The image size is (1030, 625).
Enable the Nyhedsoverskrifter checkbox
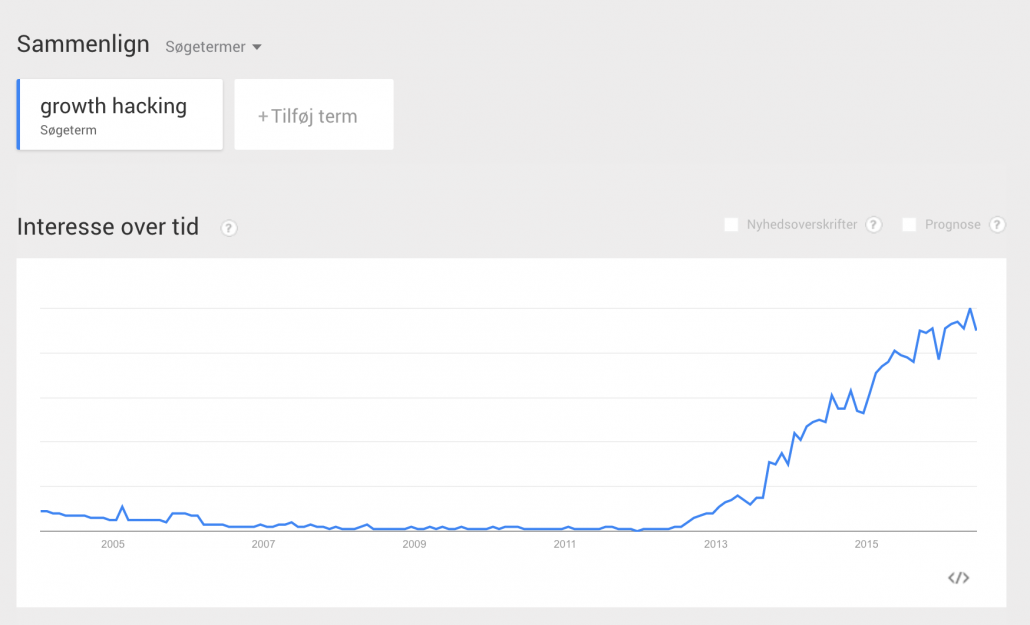point(731,225)
